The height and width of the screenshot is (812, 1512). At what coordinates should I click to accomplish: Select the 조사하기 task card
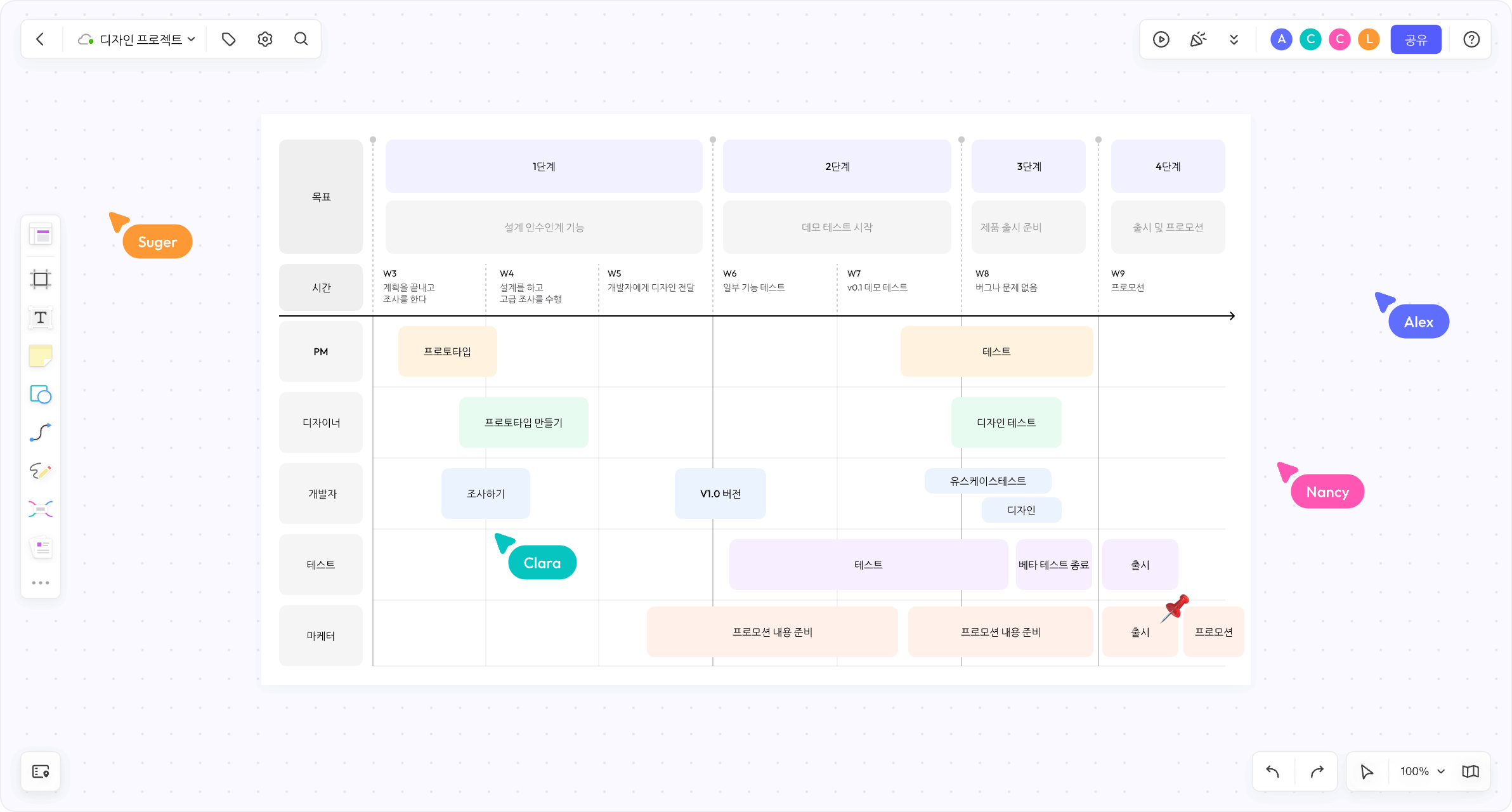pyautogui.click(x=486, y=494)
